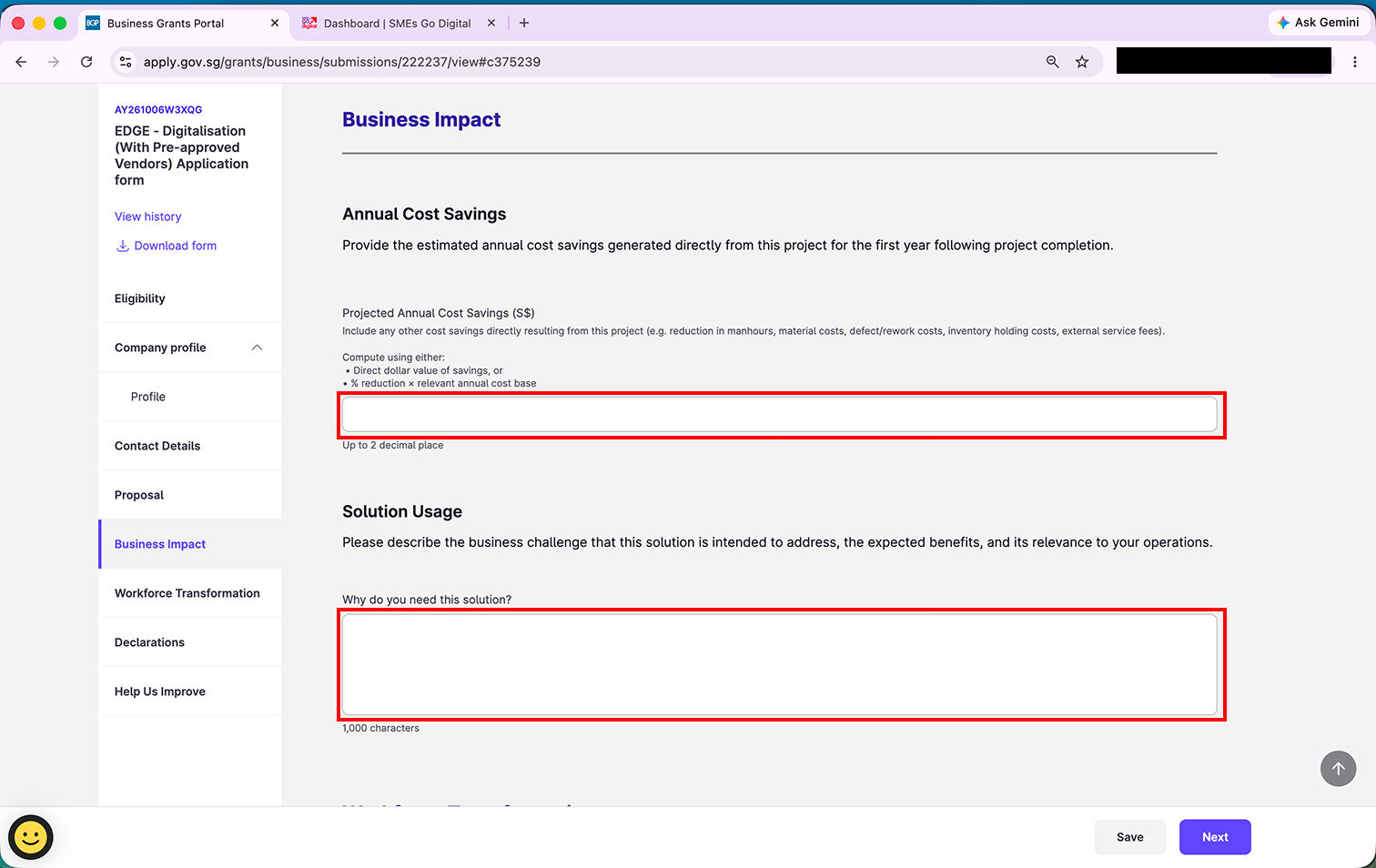Click the 'Annual Cost Savings' heading

point(424,214)
